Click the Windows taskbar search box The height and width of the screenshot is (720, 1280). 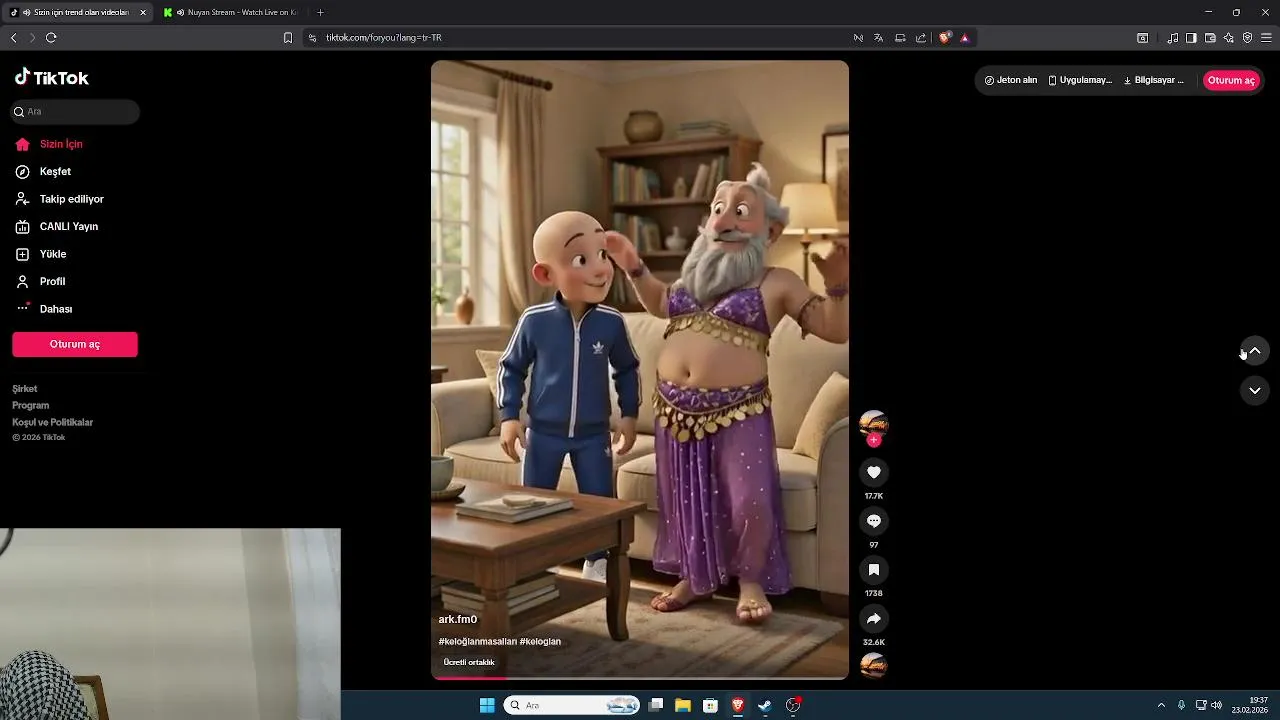[572, 705]
